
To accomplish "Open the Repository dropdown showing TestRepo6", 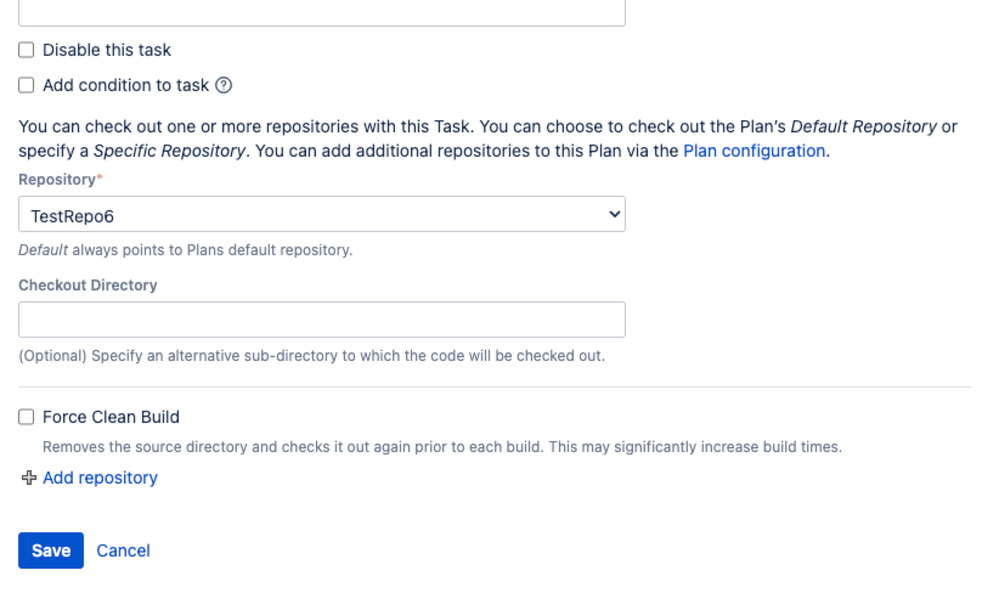I will (x=322, y=214).
